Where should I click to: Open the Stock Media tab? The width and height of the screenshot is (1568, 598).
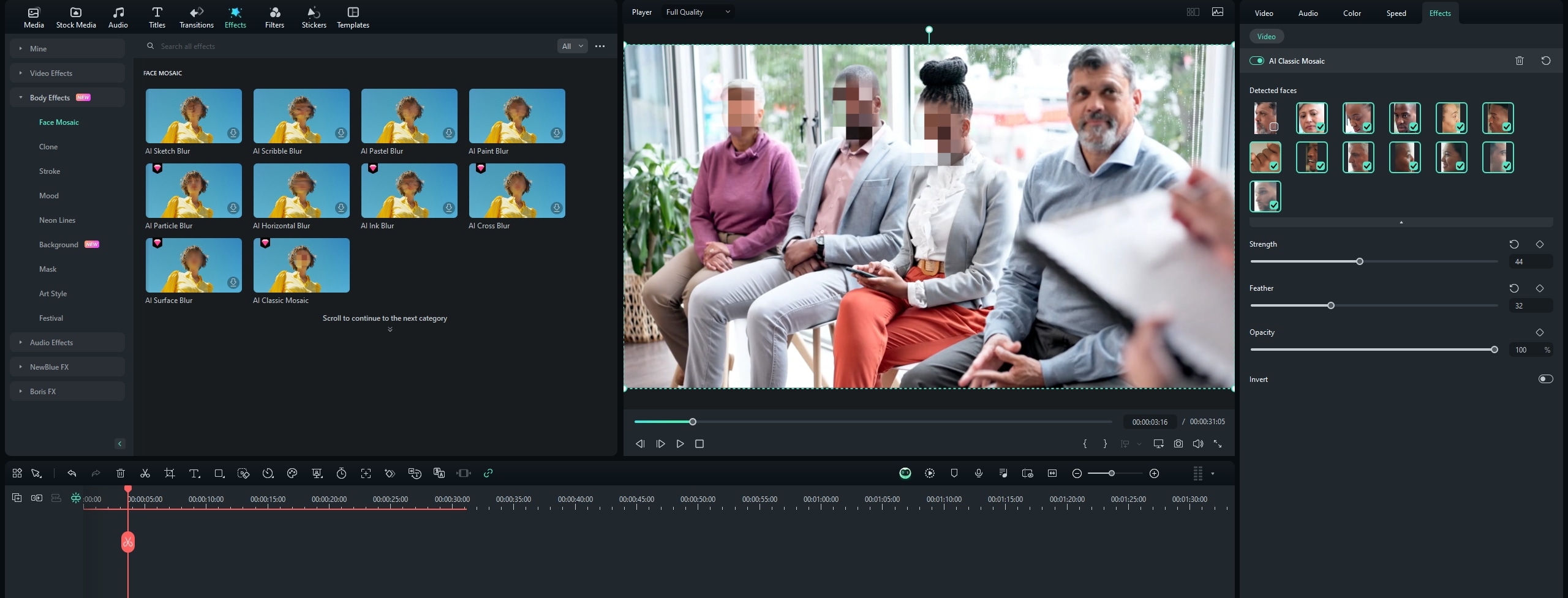coord(76,18)
